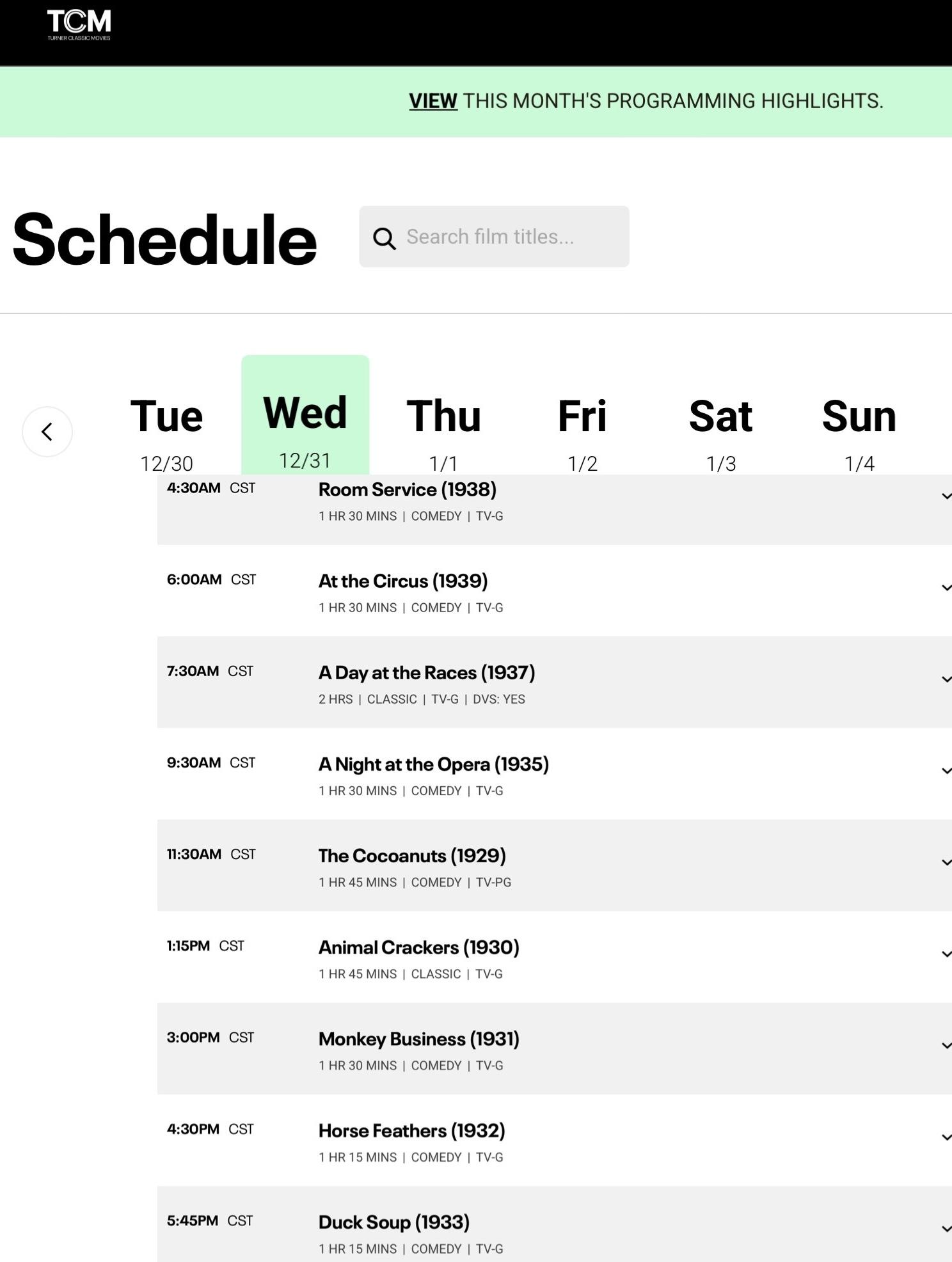Click the previous week arrow button
The width and height of the screenshot is (952, 1262).
(47, 432)
